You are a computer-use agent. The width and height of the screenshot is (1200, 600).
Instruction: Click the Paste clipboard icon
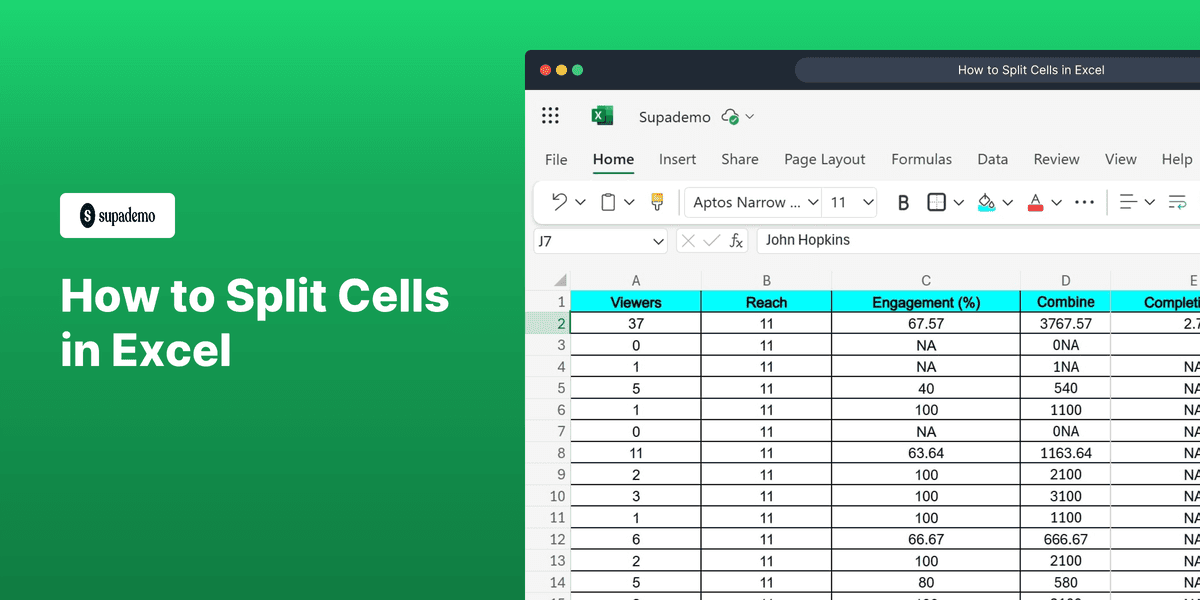(x=608, y=202)
